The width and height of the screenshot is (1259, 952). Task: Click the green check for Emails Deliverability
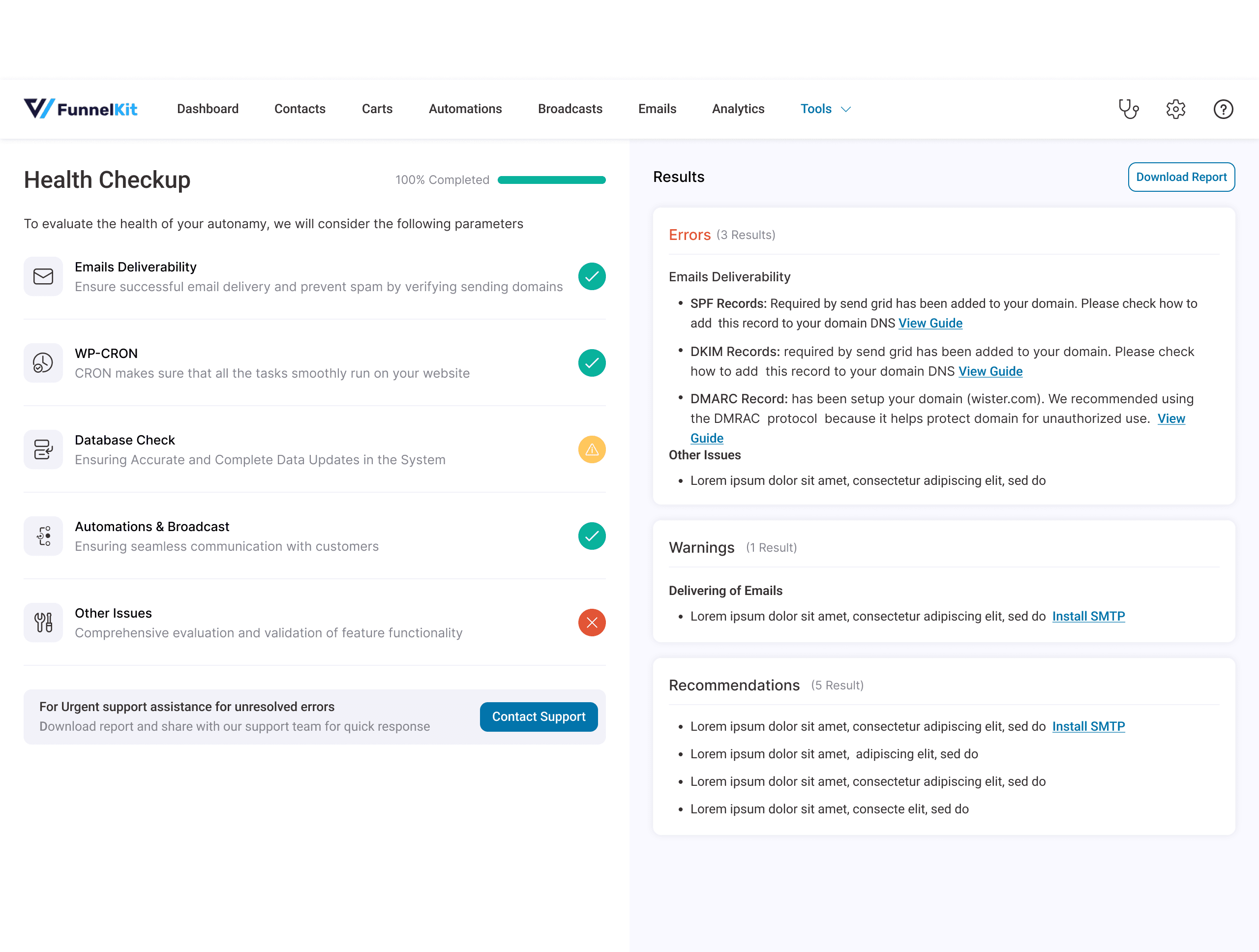[x=591, y=276]
